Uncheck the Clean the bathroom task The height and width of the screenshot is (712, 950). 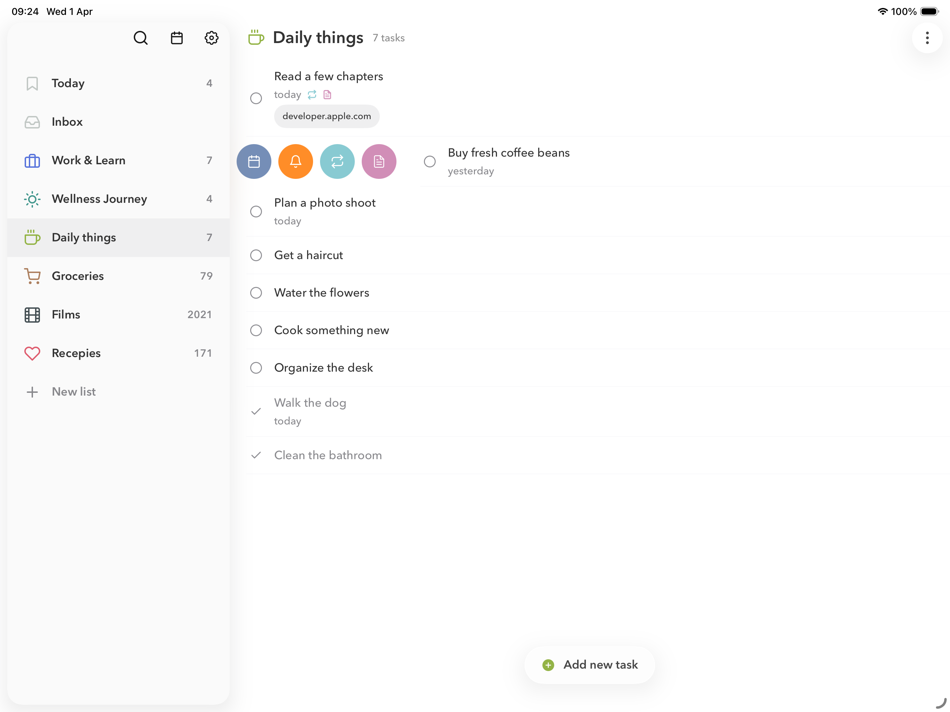pyautogui.click(x=256, y=455)
